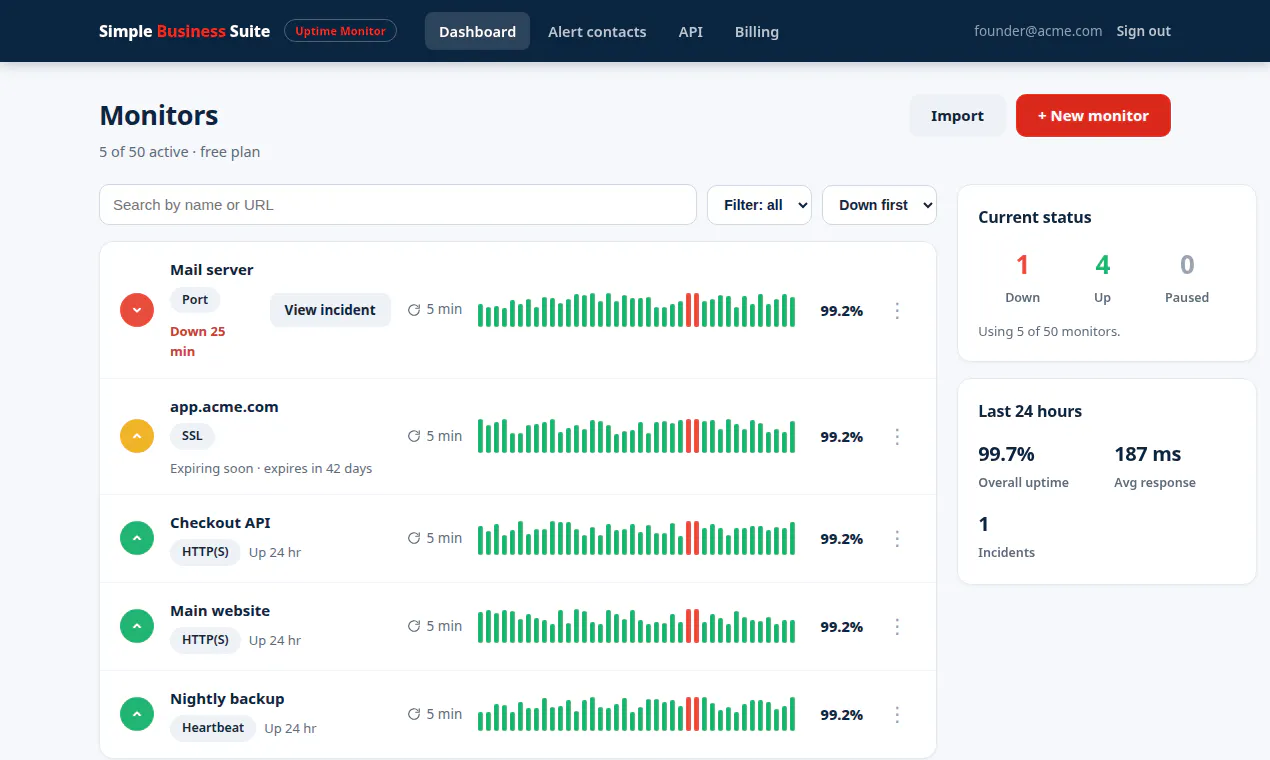Create a new monitor with + New monitor

[1093, 116]
